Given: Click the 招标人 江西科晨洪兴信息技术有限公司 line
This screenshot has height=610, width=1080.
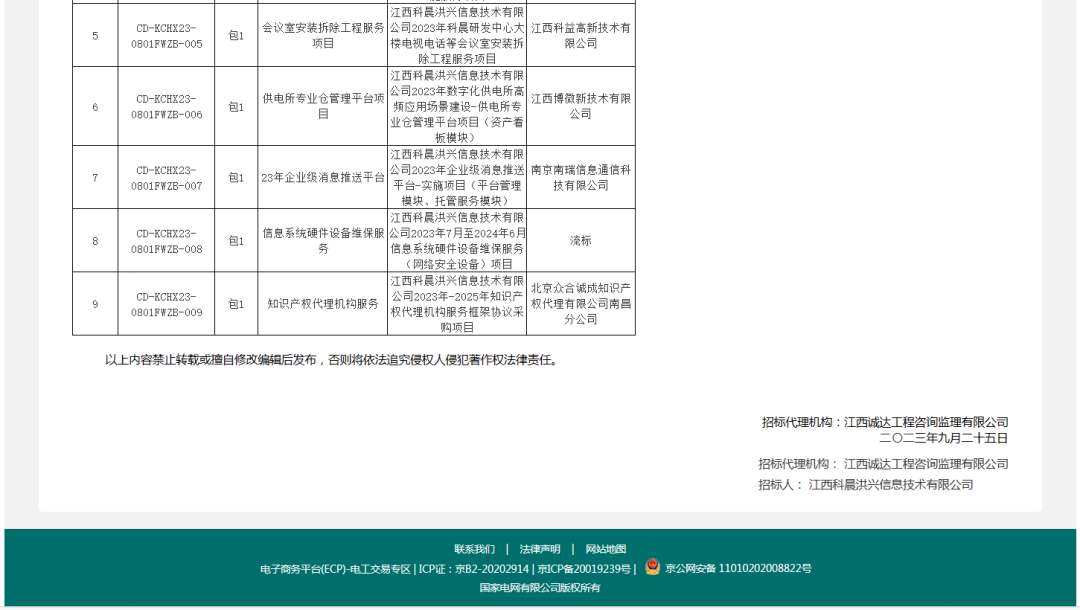Looking at the screenshot, I should pos(865,485).
